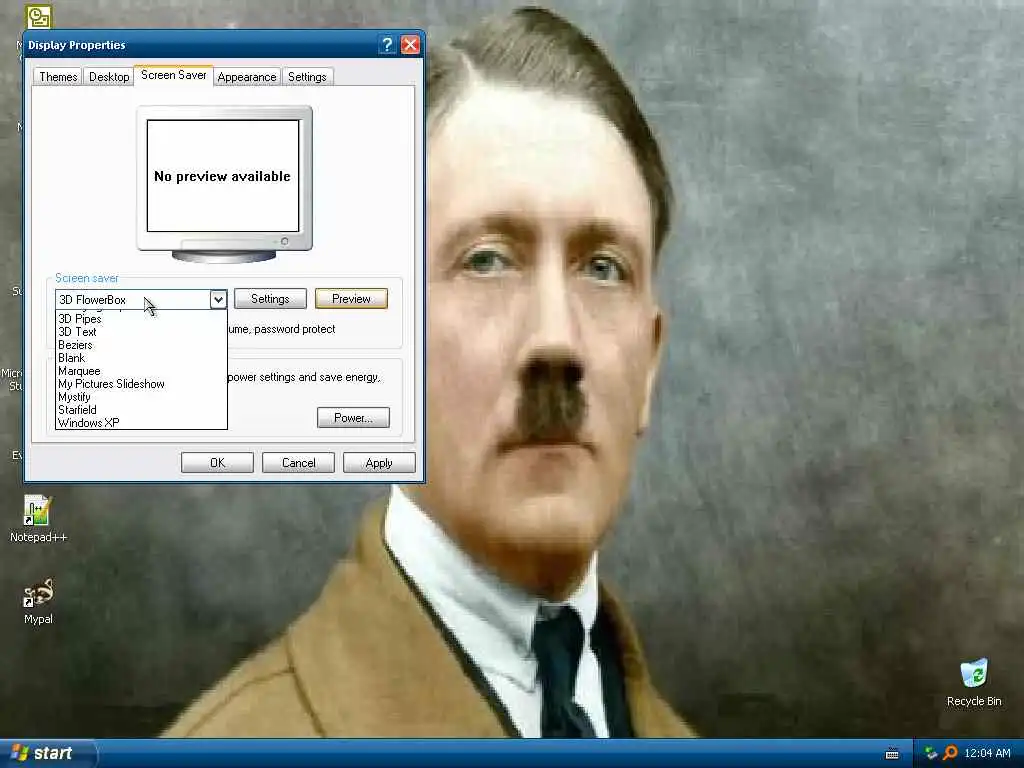The image size is (1024, 768).
Task: Select Windows XP screen saver entry
Action: coord(142,423)
